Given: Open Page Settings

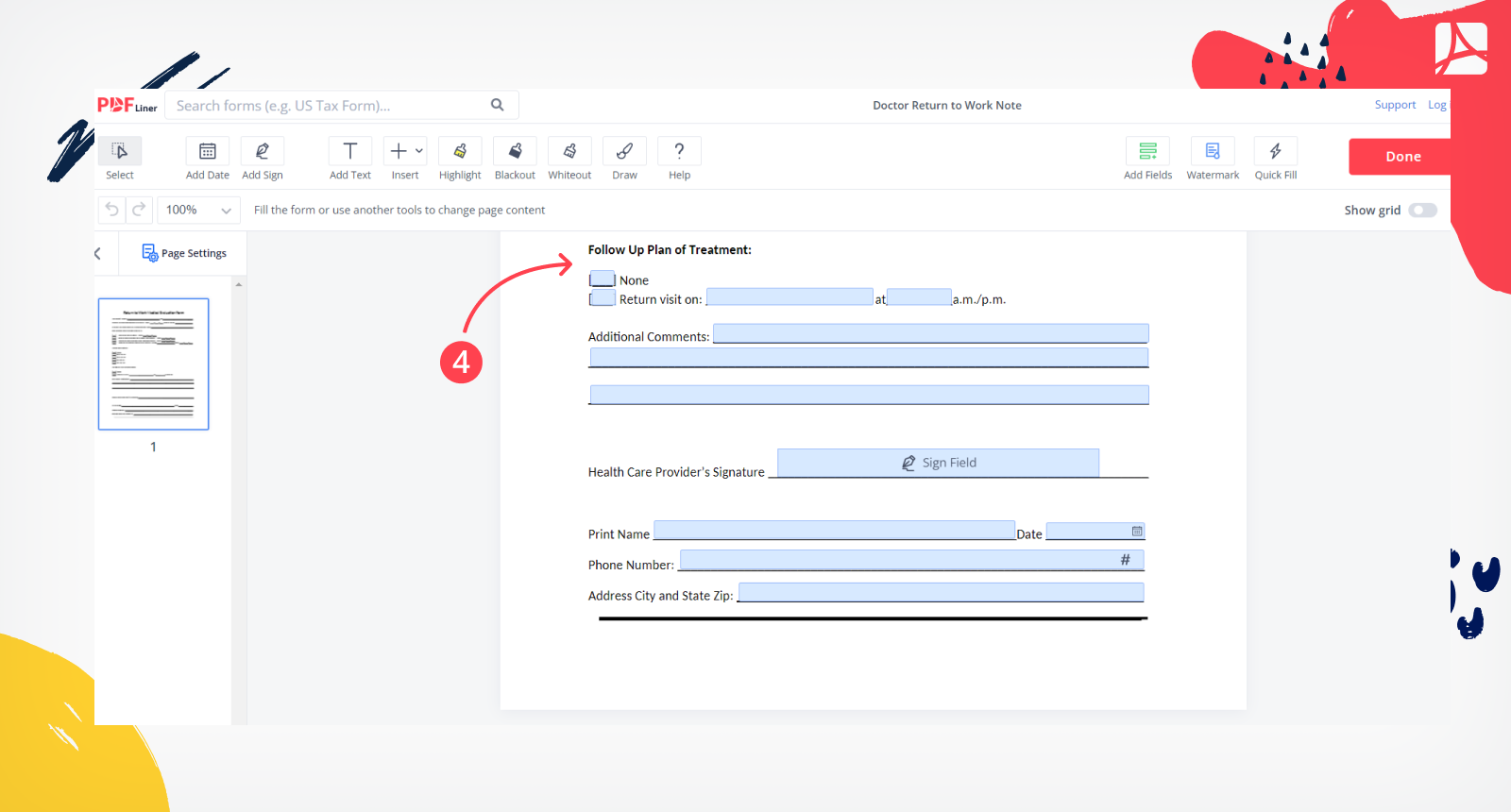Looking at the screenshot, I should [x=184, y=253].
